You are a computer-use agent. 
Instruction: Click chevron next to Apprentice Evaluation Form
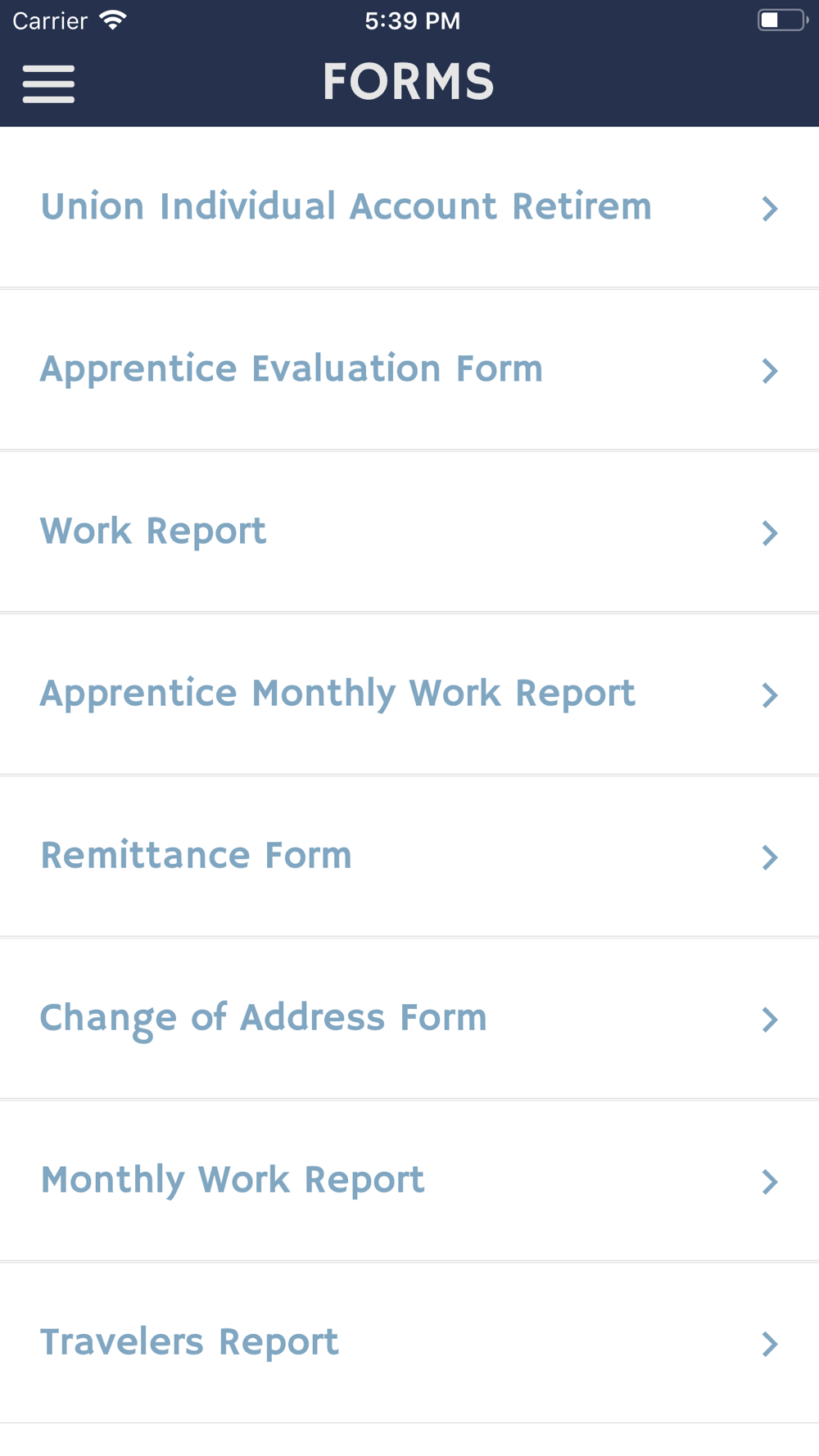pos(769,371)
